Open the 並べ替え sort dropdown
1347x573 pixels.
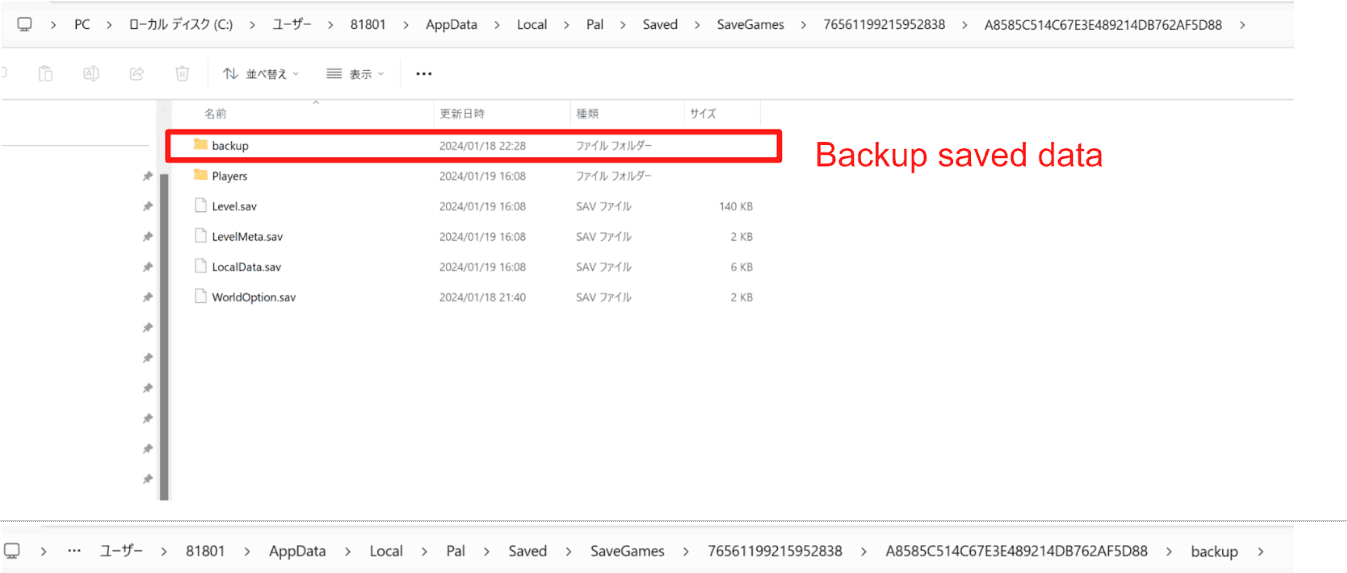[x=260, y=74]
